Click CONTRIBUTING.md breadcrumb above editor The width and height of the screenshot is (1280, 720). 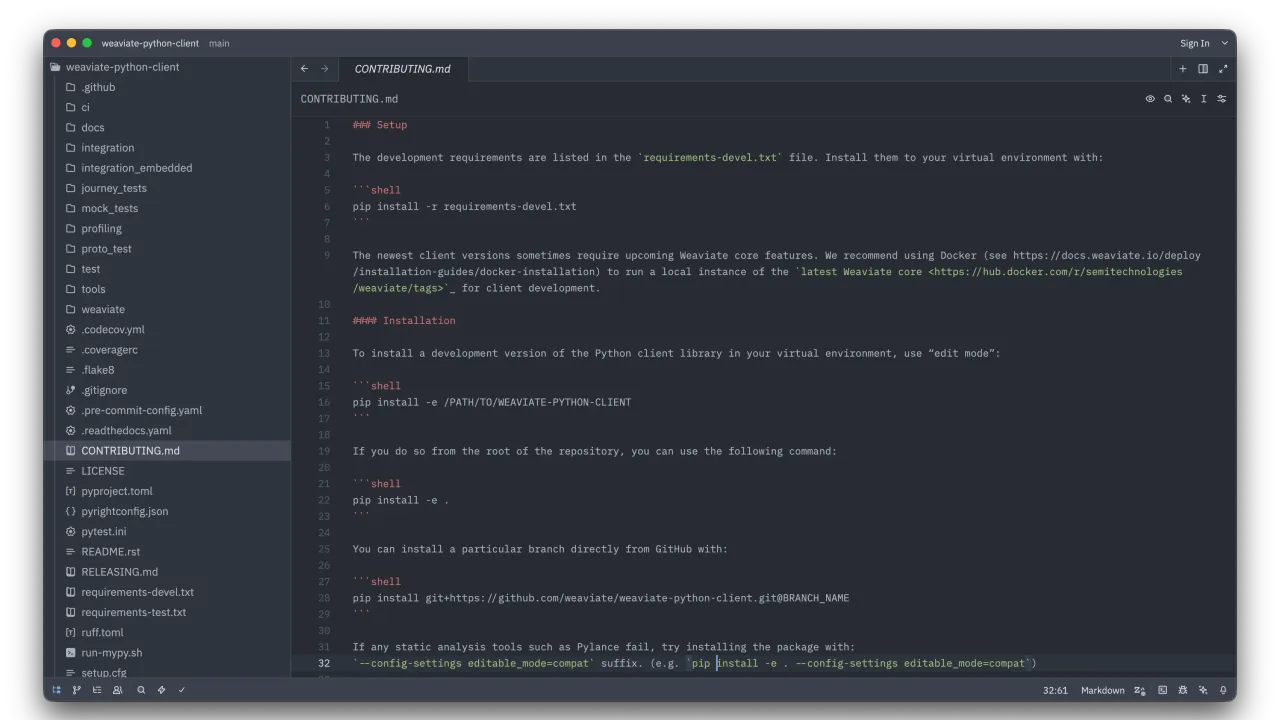click(x=349, y=99)
